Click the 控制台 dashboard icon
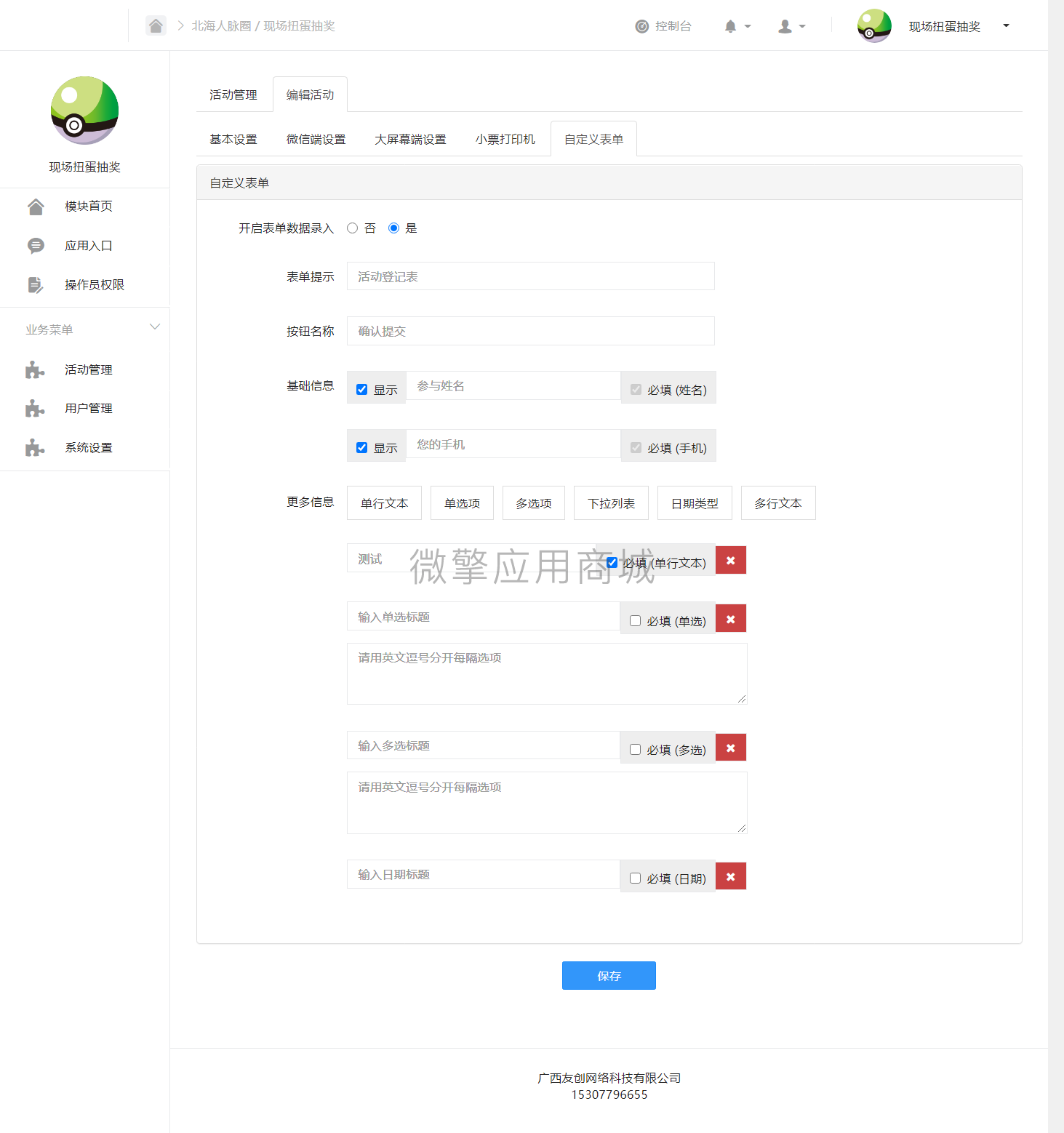The height and width of the screenshot is (1133, 1064). click(x=641, y=26)
